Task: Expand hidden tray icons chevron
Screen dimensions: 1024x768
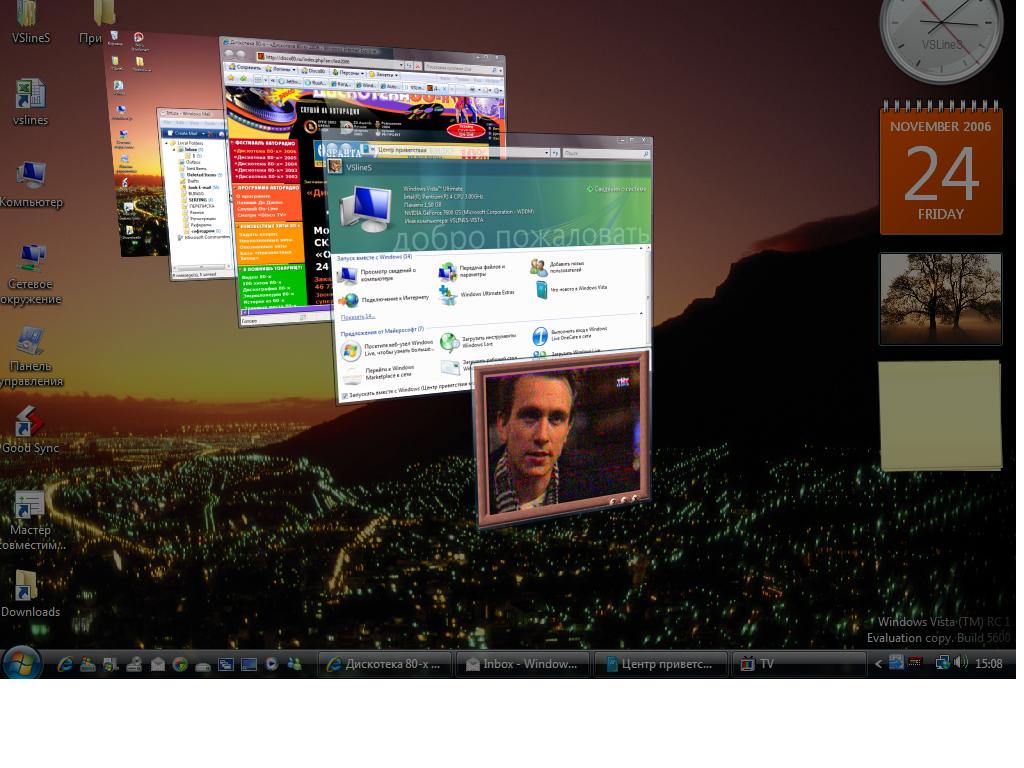Action: coord(878,664)
